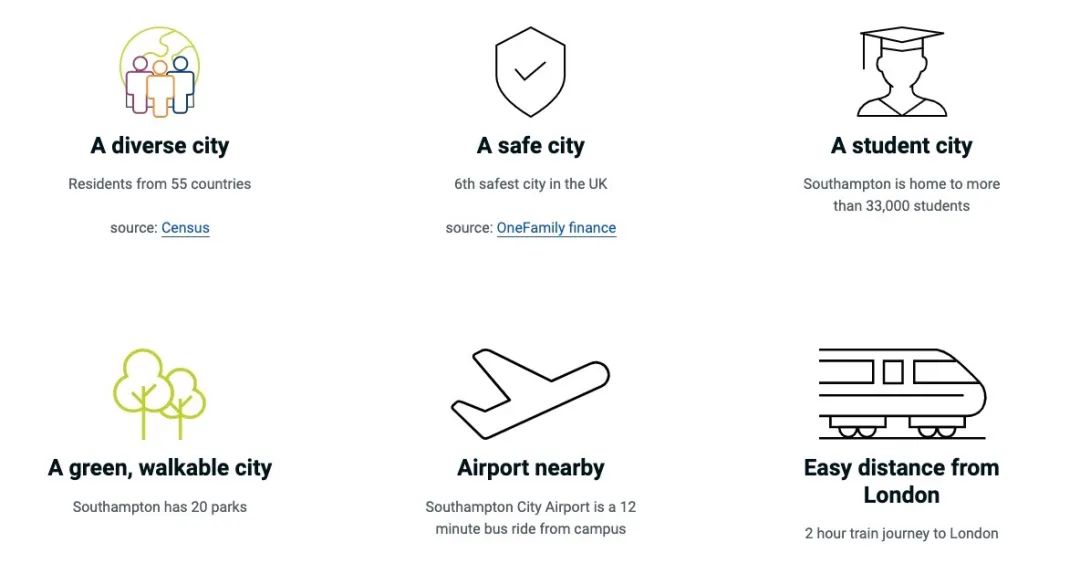Click the 'Residents from 55 countries' text
The image size is (1080, 563).
[160, 184]
